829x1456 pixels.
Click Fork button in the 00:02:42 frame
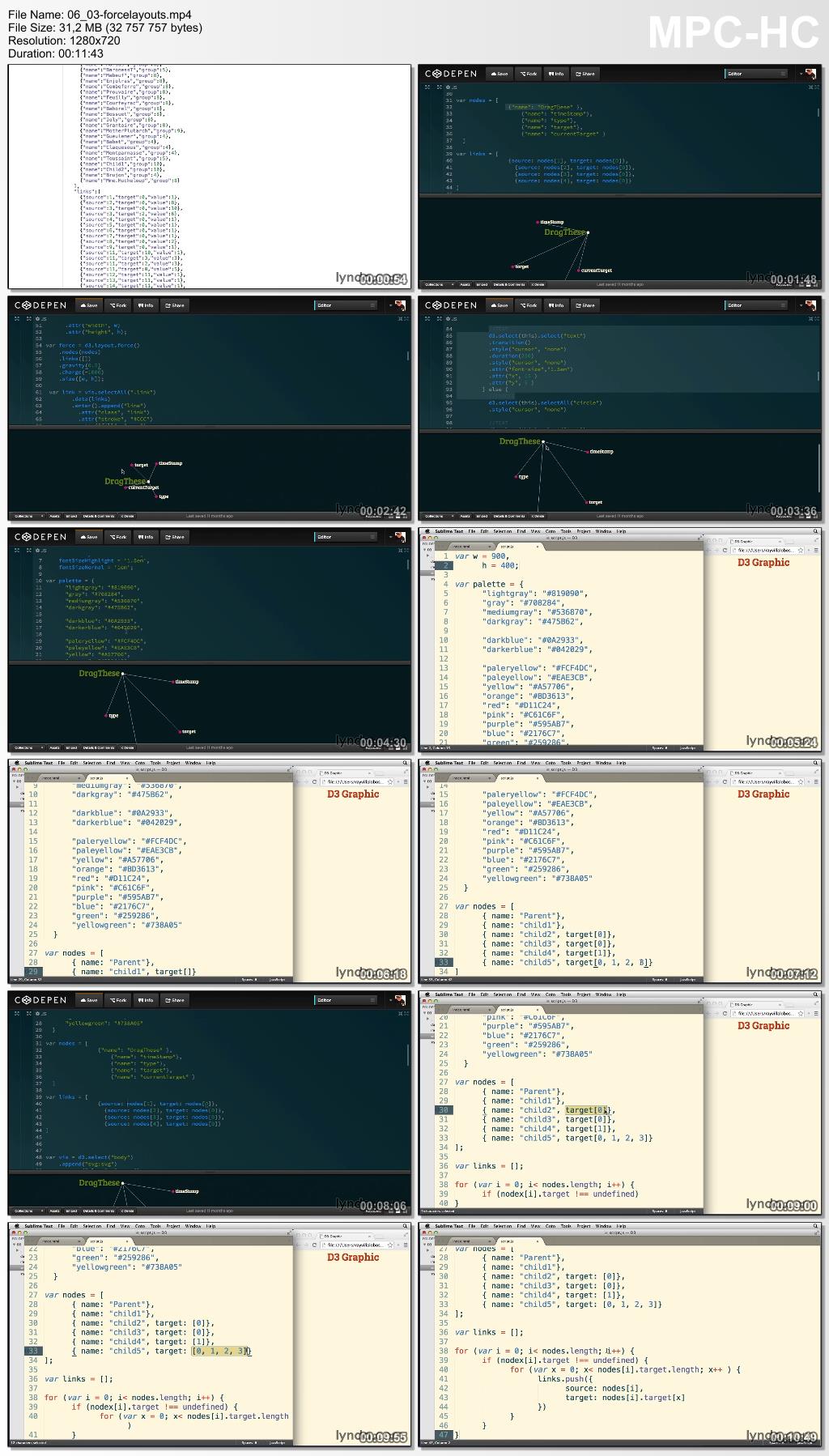pyautogui.click(x=118, y=305)
